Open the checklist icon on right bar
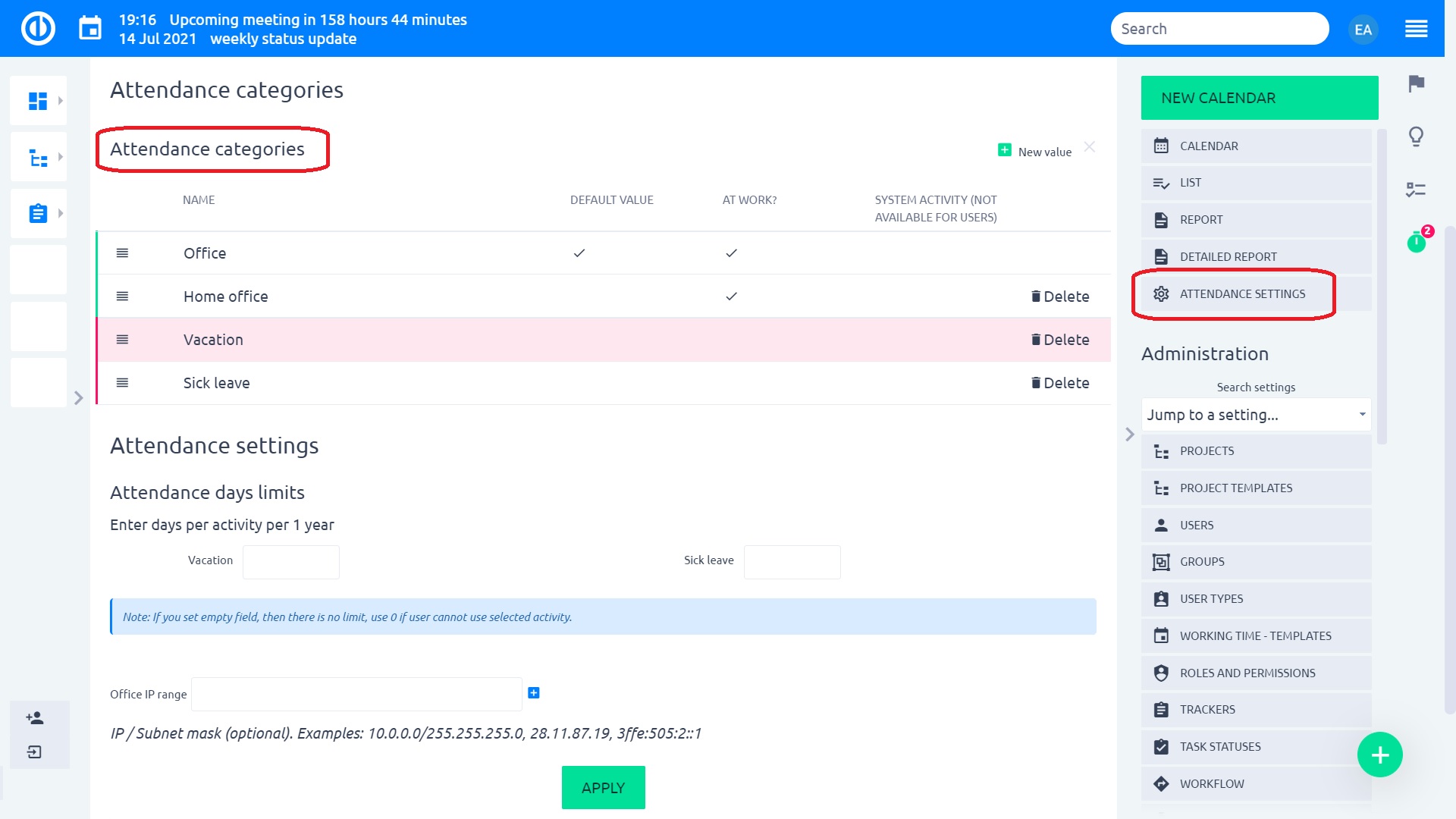Viewport: 1456px width, 819px height. click(1416, 190)
